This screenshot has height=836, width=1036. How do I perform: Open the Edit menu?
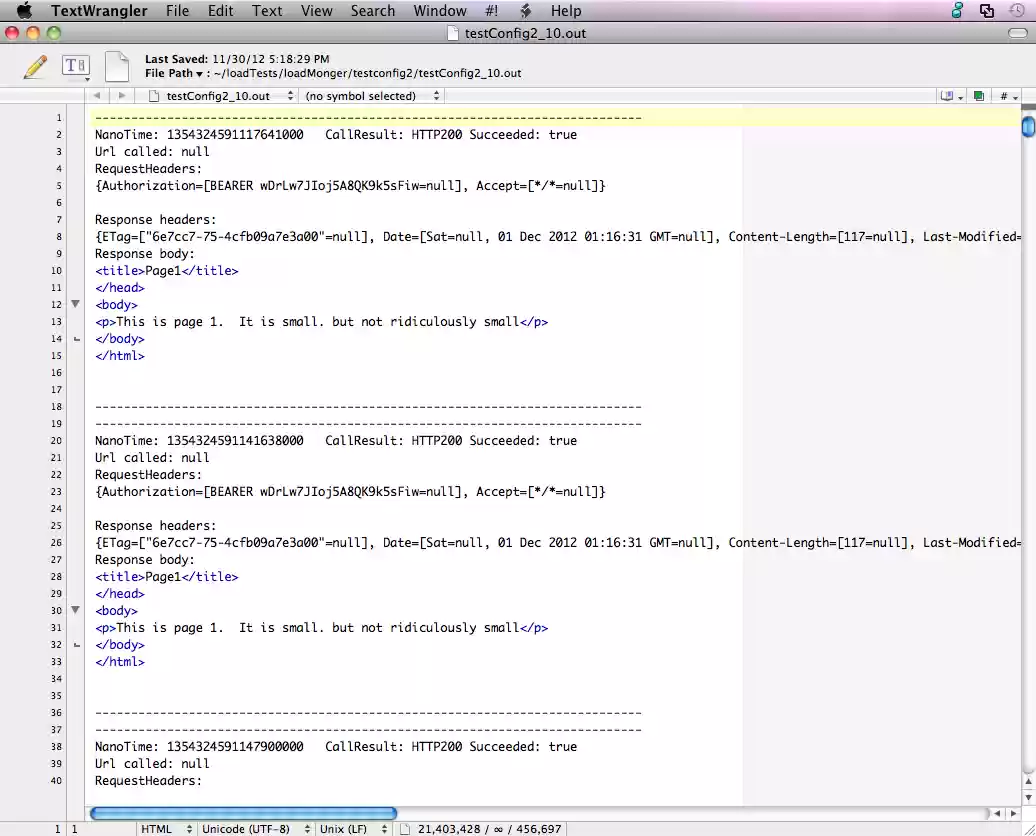coord(220,11)
